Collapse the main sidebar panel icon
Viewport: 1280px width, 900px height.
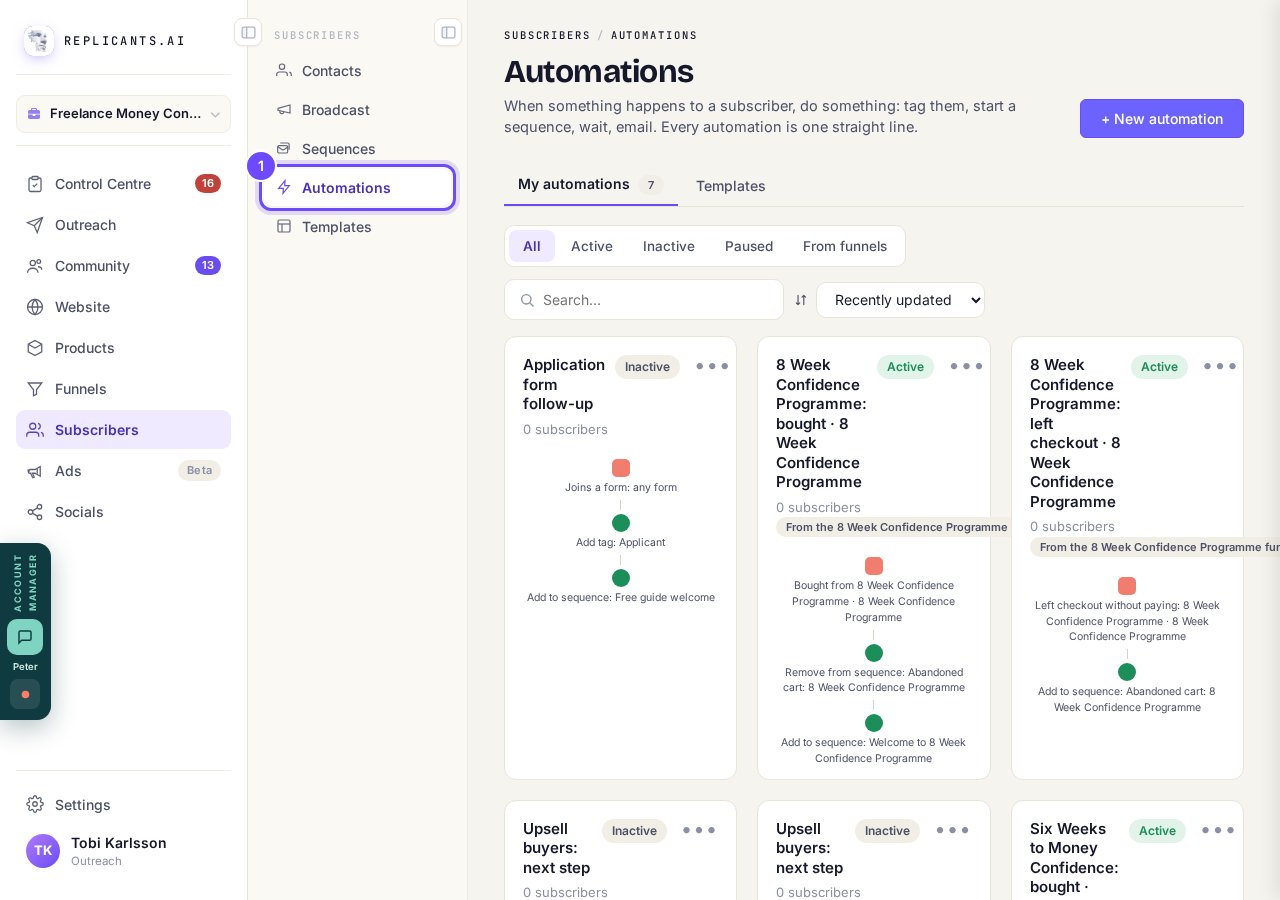coord(248,32)
